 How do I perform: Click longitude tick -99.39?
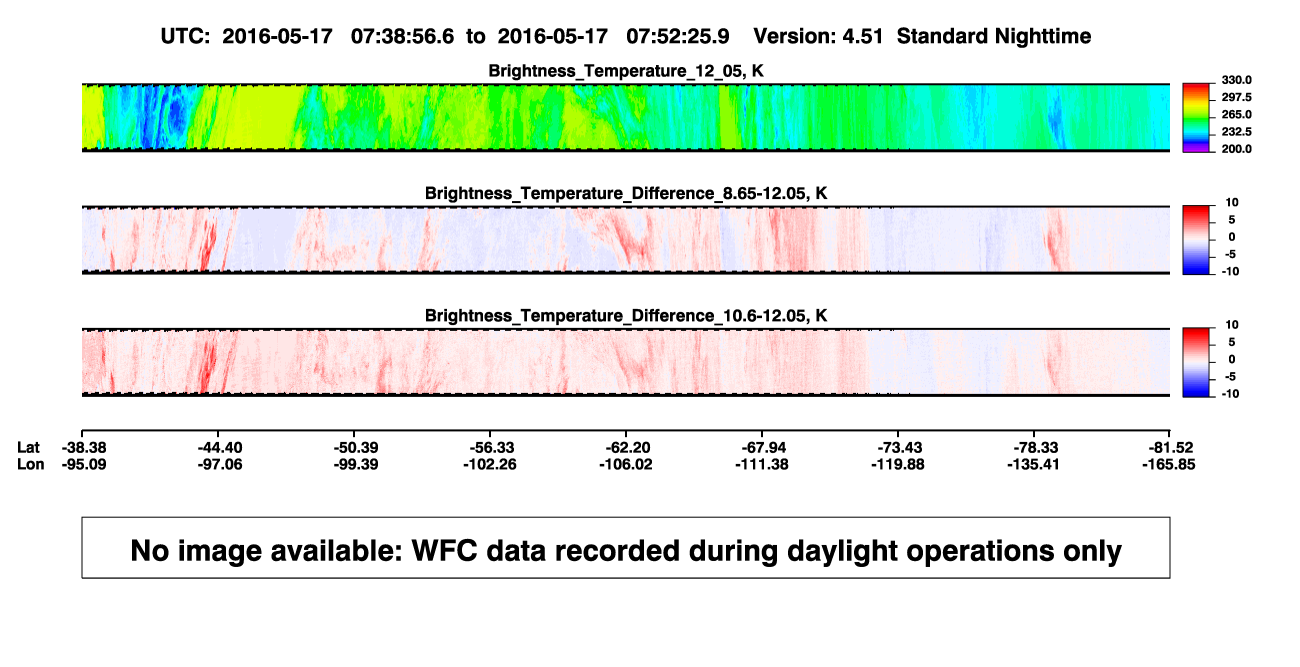(357, 464)
